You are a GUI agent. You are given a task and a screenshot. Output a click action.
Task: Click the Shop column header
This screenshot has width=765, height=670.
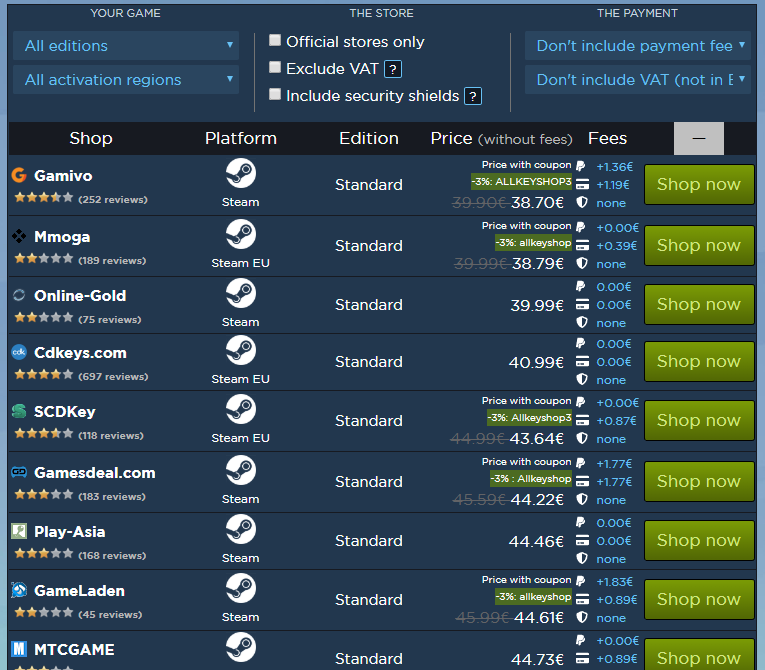tap(91, 139)
